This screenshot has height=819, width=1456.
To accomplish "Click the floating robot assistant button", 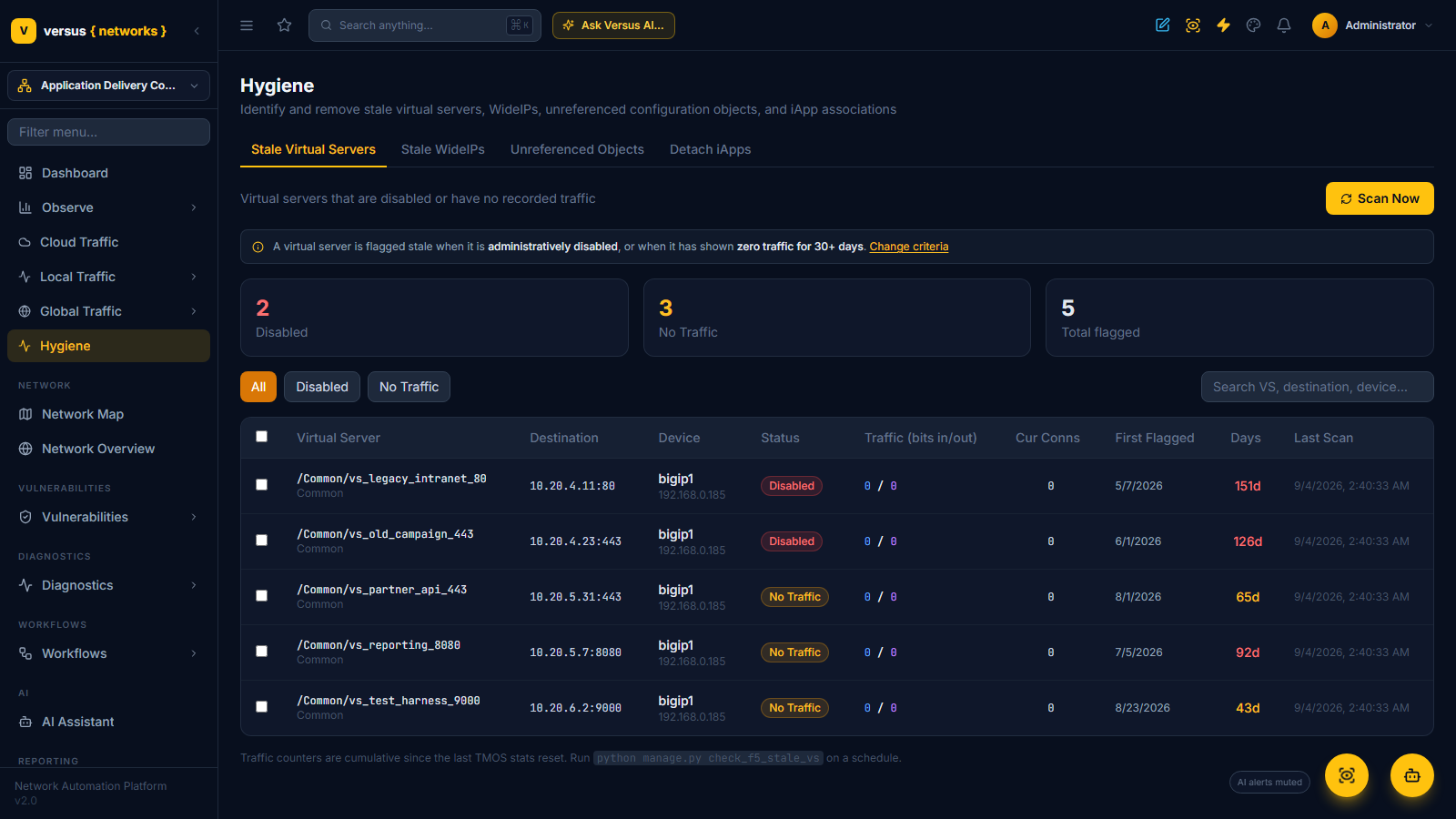I will [x=1412, y=775].
